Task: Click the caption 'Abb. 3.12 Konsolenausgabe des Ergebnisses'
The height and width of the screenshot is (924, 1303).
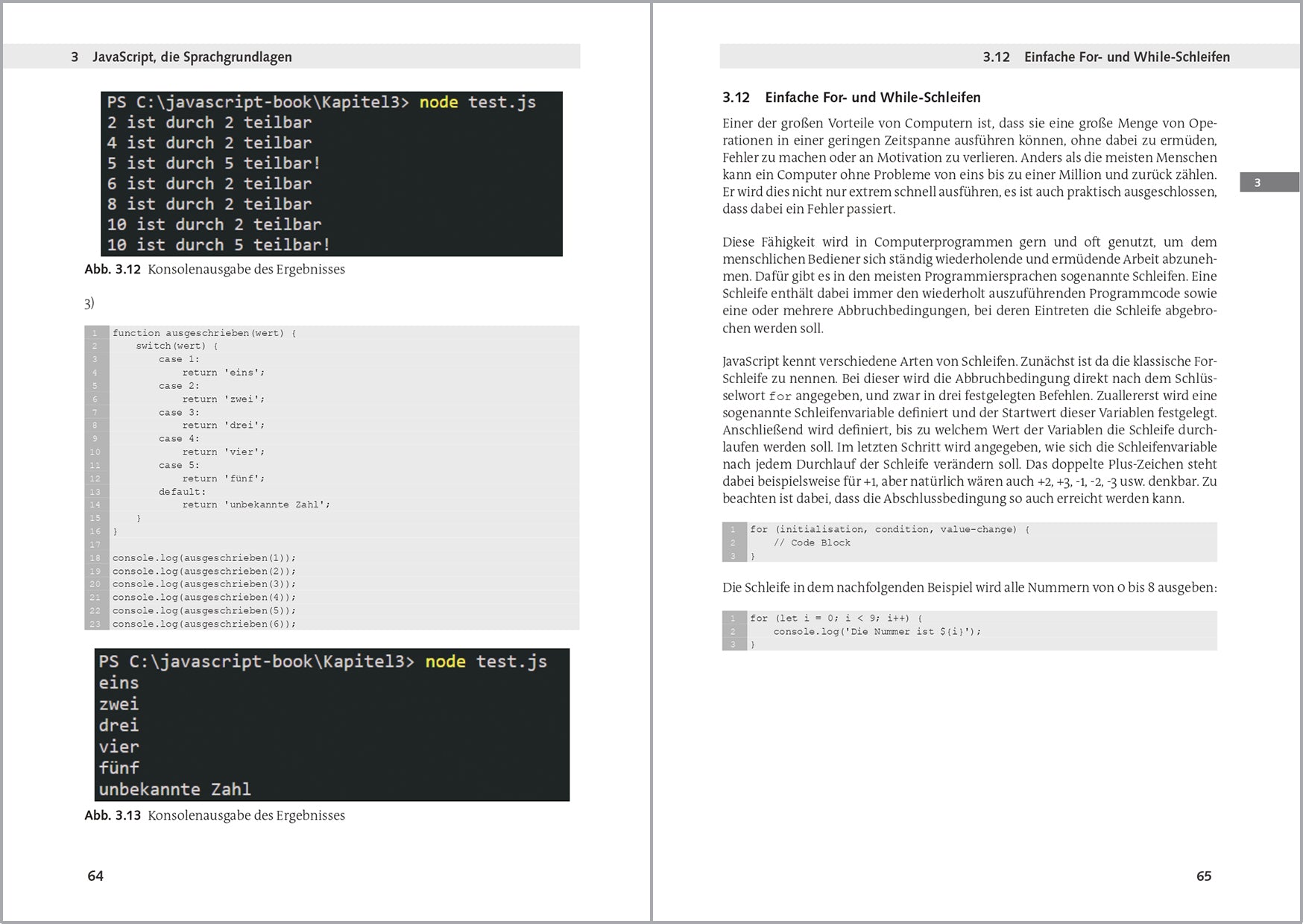Action: click(215, 269)
